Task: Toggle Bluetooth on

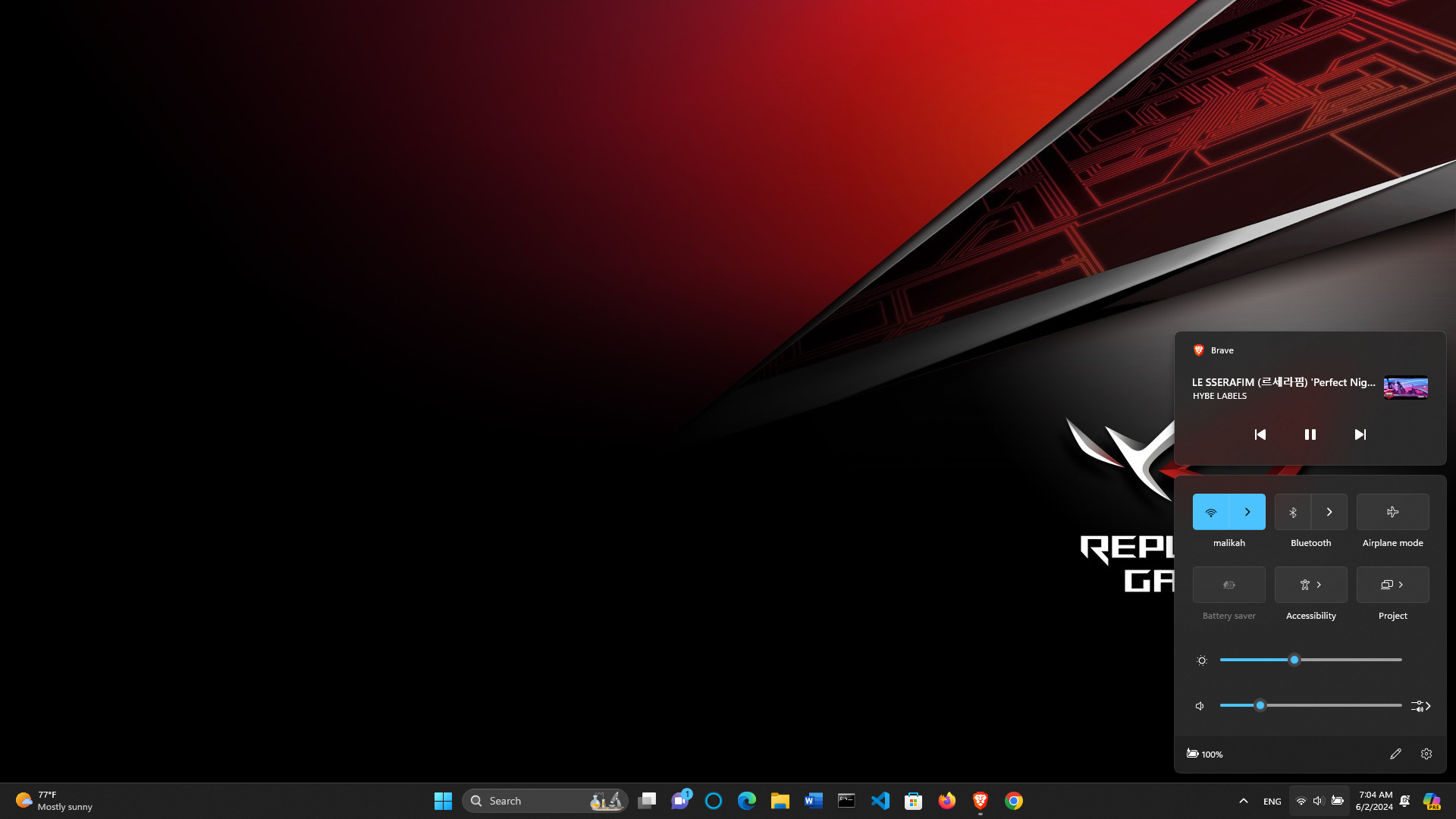Action: coord(1293,512)
